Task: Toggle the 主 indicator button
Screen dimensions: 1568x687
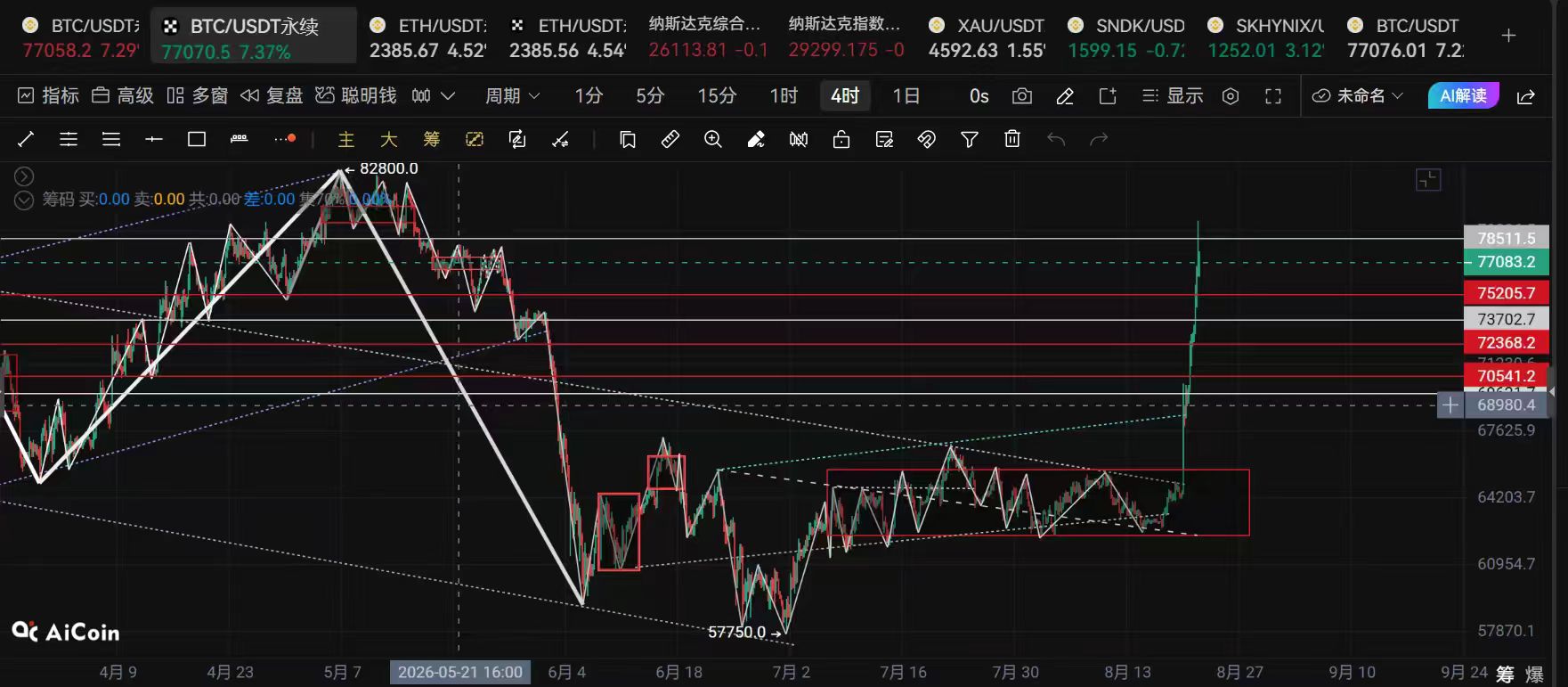Action: point(346,139)
